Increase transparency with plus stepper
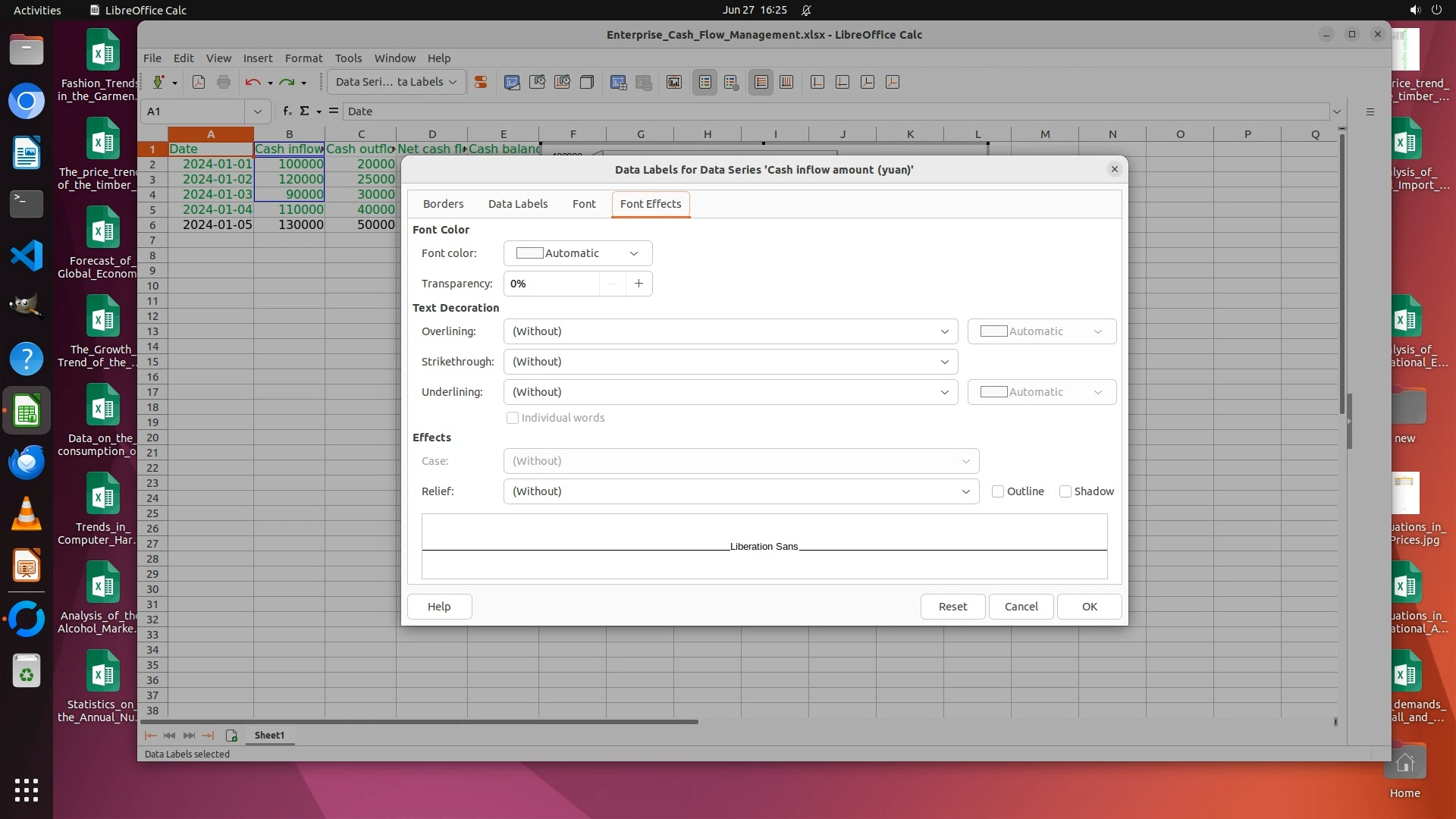Screen dimensions: 1456x819 pyautogui.click(x=639, y=284)
